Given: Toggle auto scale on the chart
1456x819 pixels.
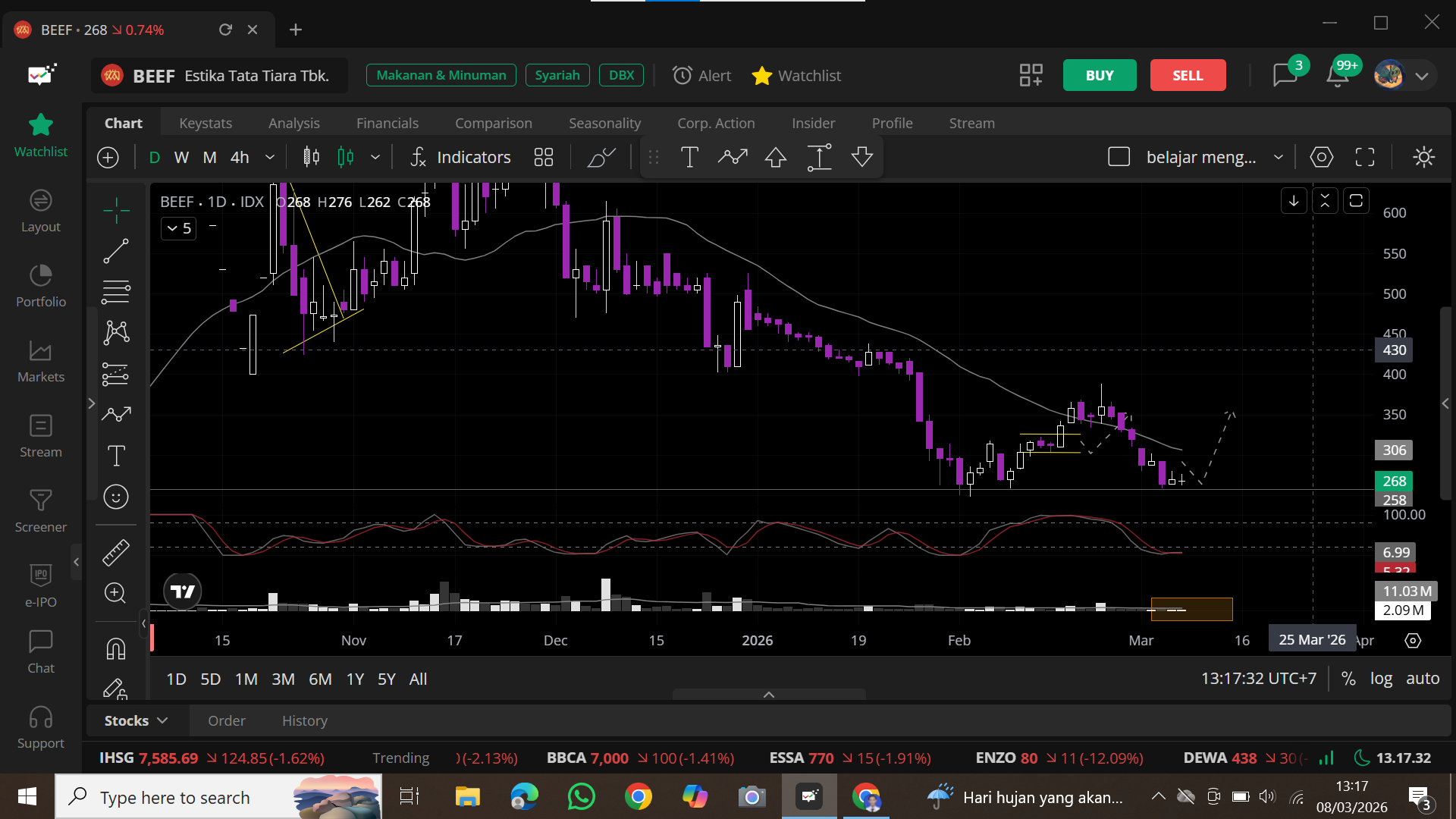Looking at the screenshot, I should pyautogui.click(x=1423, y=679).
